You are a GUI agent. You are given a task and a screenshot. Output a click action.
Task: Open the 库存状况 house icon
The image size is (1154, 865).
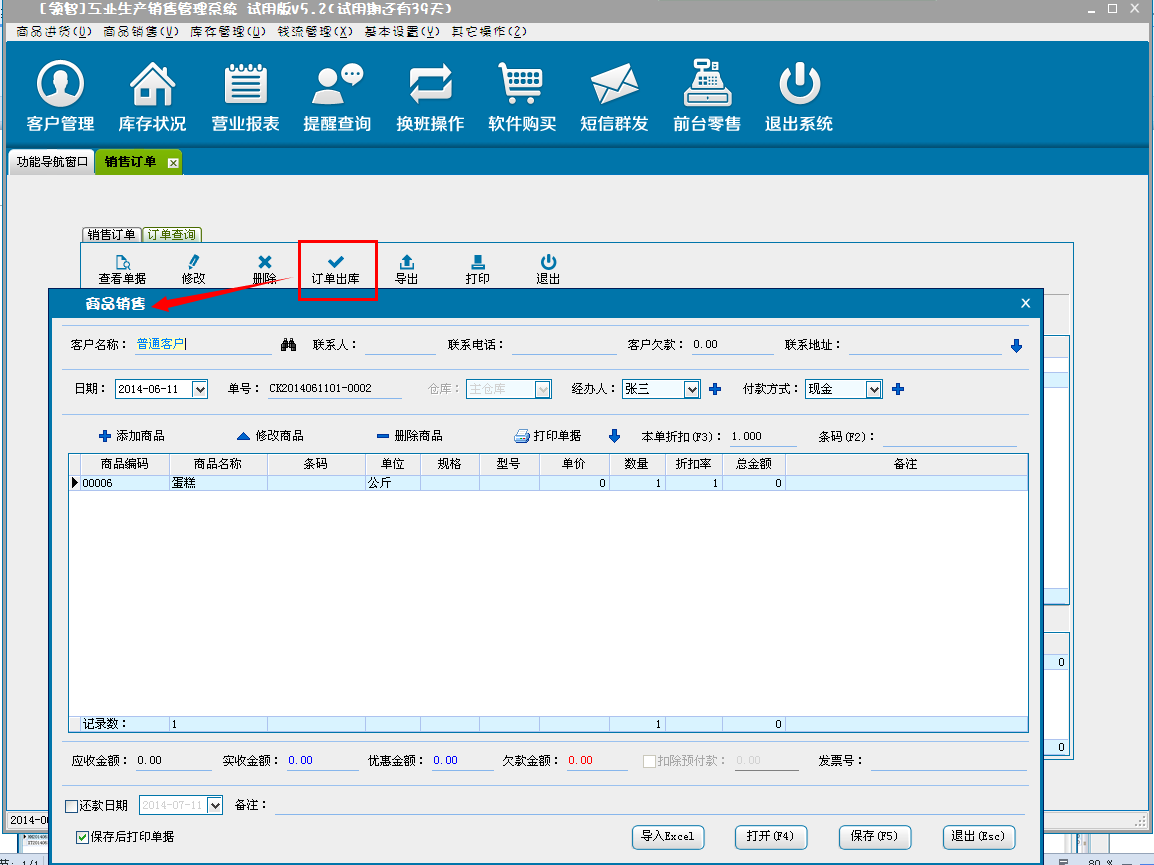[152, 97]
